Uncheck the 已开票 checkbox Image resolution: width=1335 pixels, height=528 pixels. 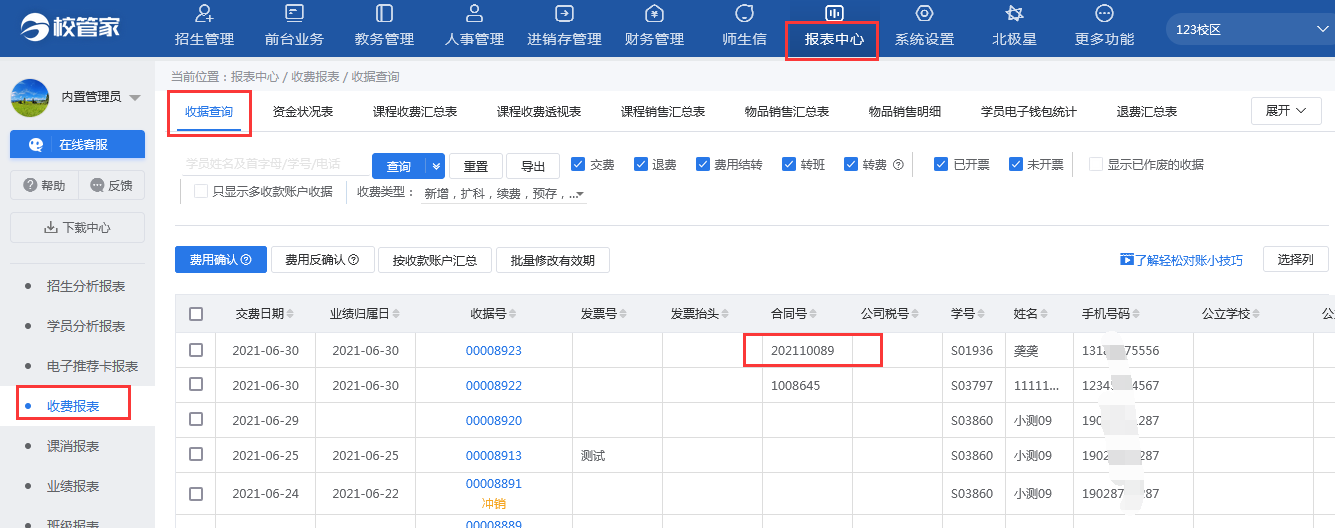[941, 164]
